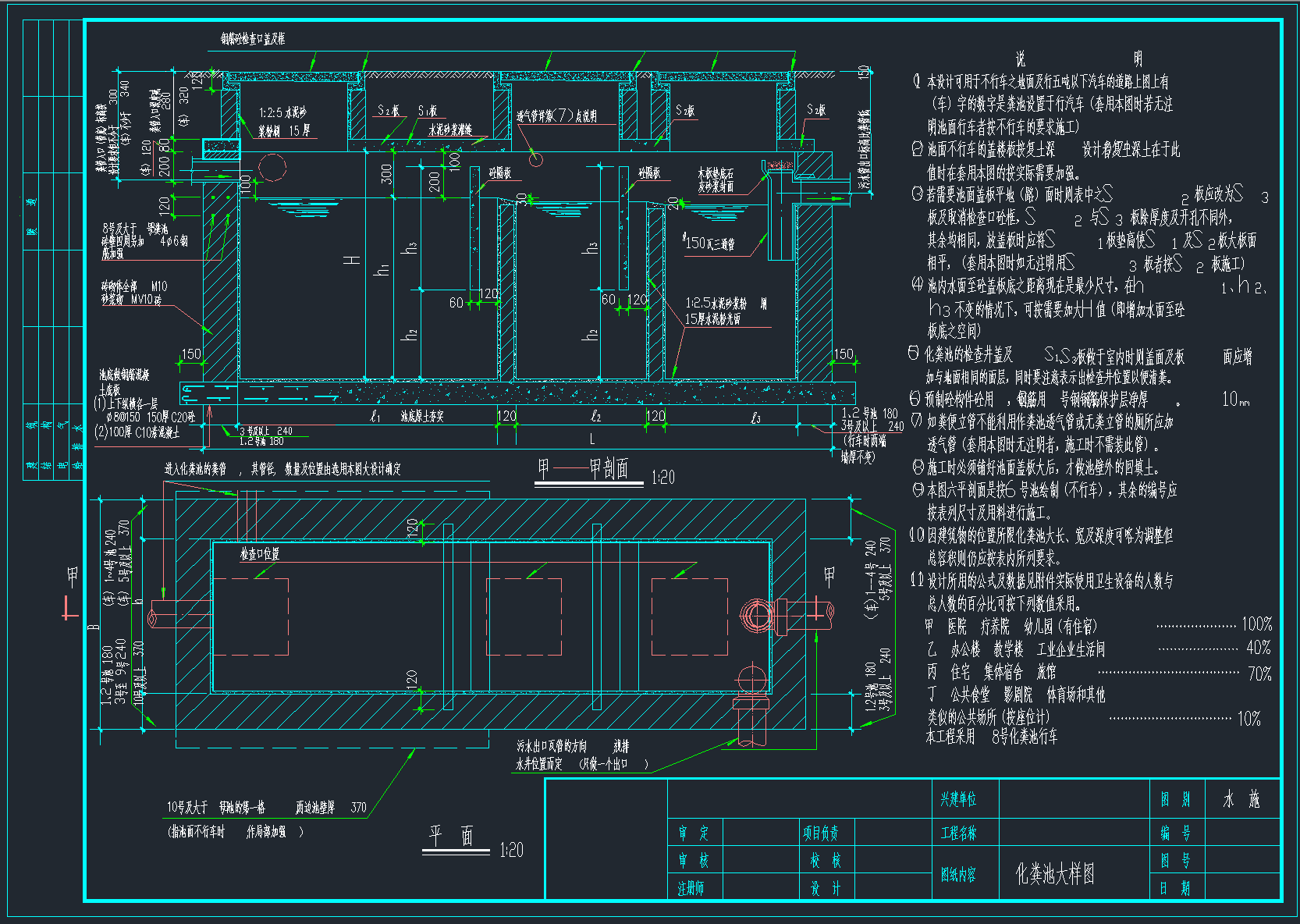The image size is (1300, 924).
Task: Click the '校核' title block label
Action: coord(826,861)
